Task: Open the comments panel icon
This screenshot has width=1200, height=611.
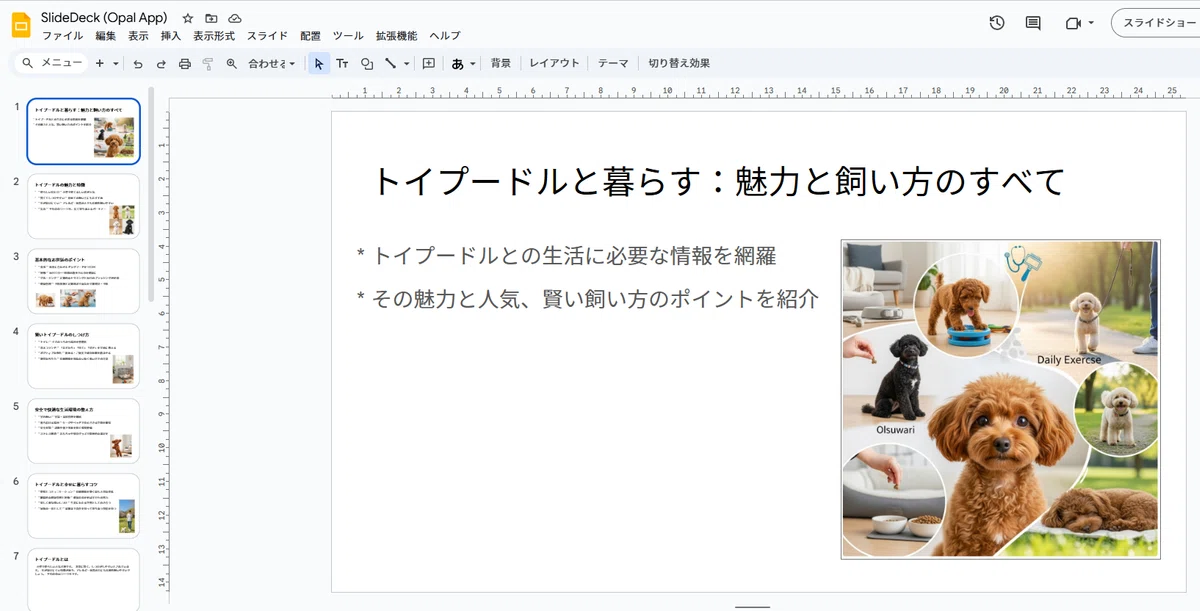Action: [x=1033, y=23]
